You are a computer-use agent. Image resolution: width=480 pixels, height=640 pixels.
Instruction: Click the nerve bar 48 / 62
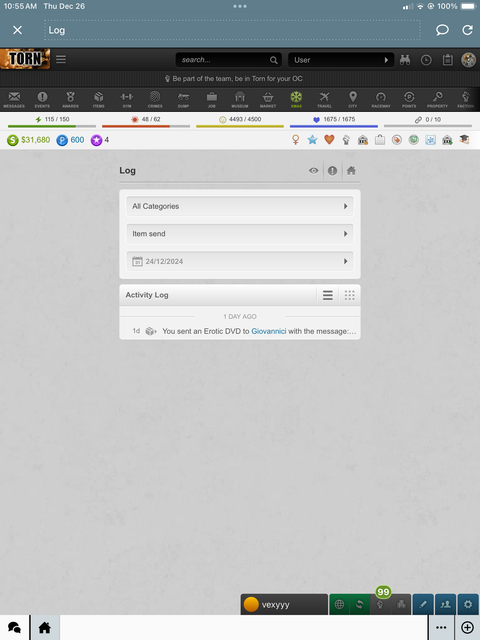tap(146, 121)
